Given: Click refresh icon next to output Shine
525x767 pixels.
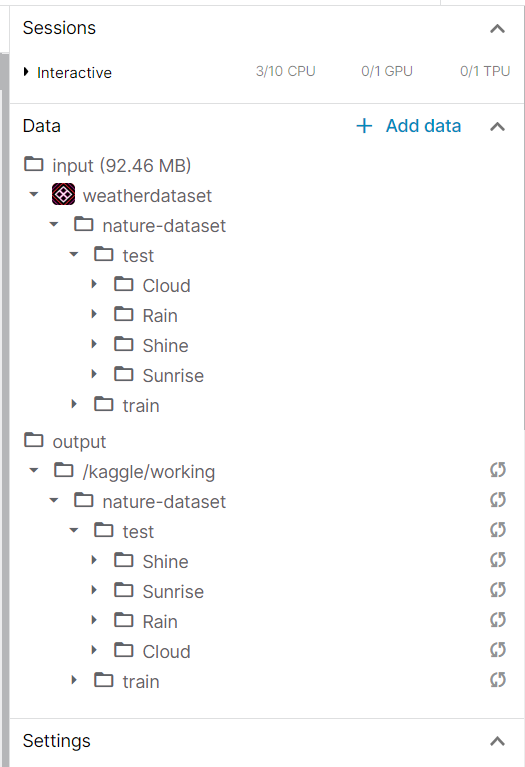Looking at the screenshot, I should coord(498,560).
